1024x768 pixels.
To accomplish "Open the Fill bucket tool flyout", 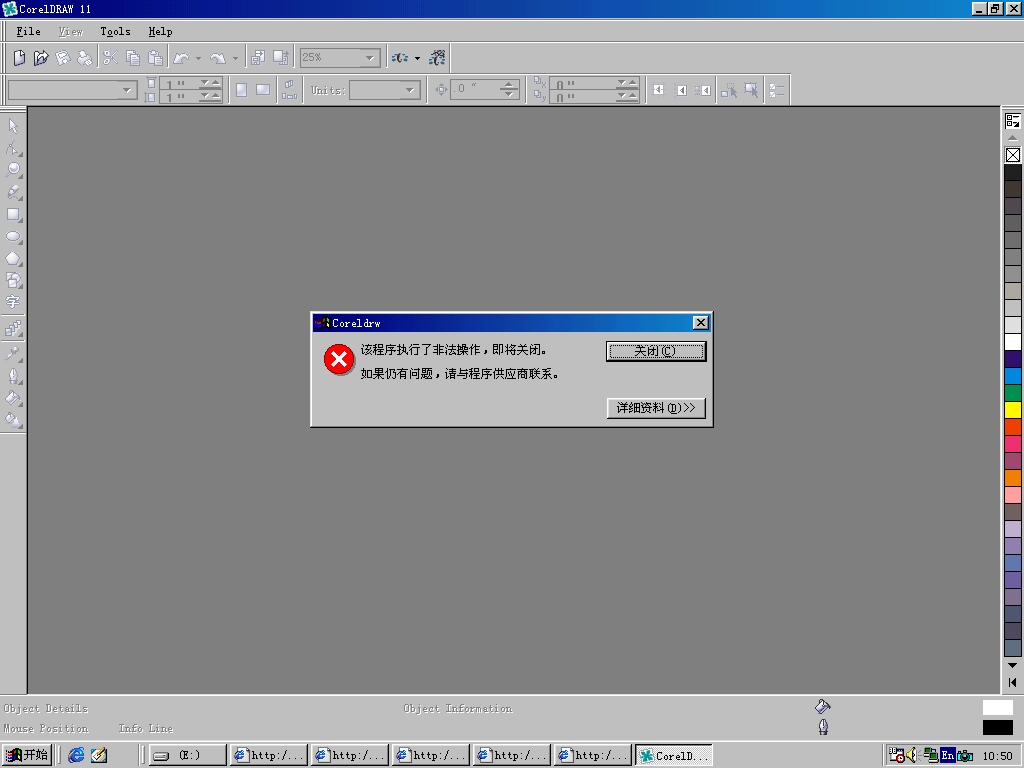I will 13,398.
